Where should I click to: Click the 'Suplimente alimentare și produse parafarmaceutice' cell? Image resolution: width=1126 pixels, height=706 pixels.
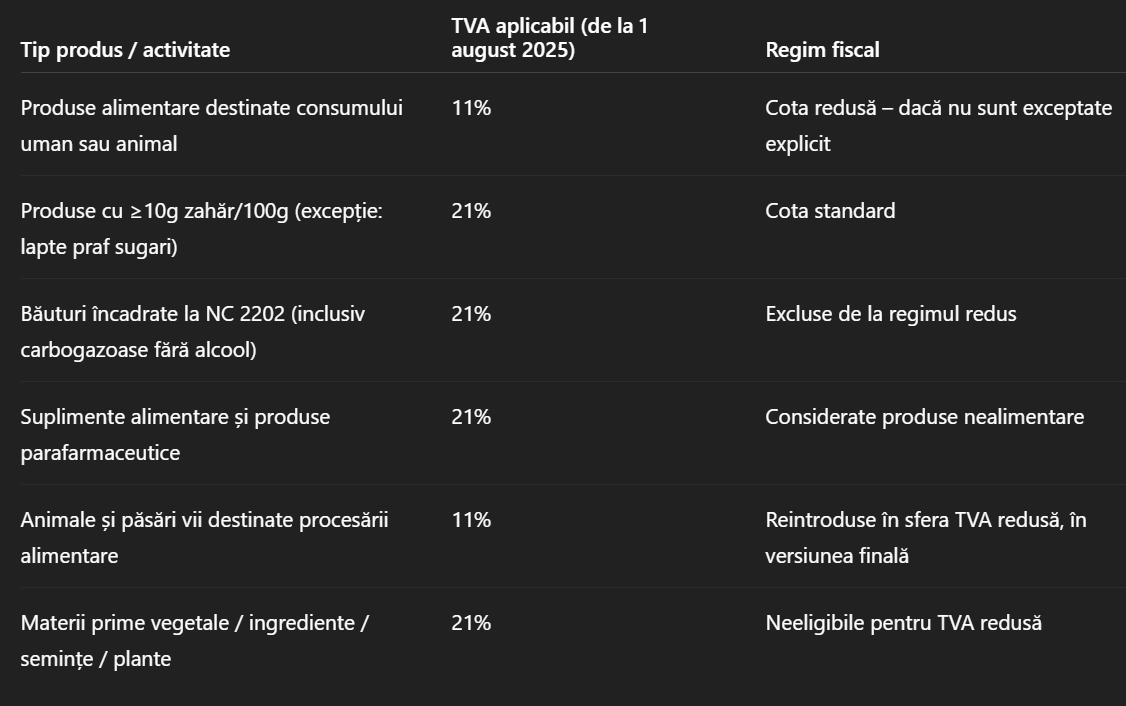tap(175, 435)
